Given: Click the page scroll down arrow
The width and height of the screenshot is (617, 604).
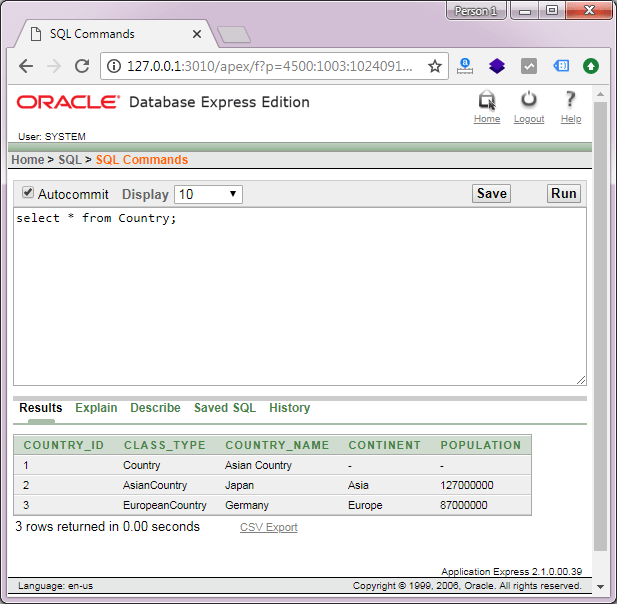Looking at the screenshot, I should [600, 587].
